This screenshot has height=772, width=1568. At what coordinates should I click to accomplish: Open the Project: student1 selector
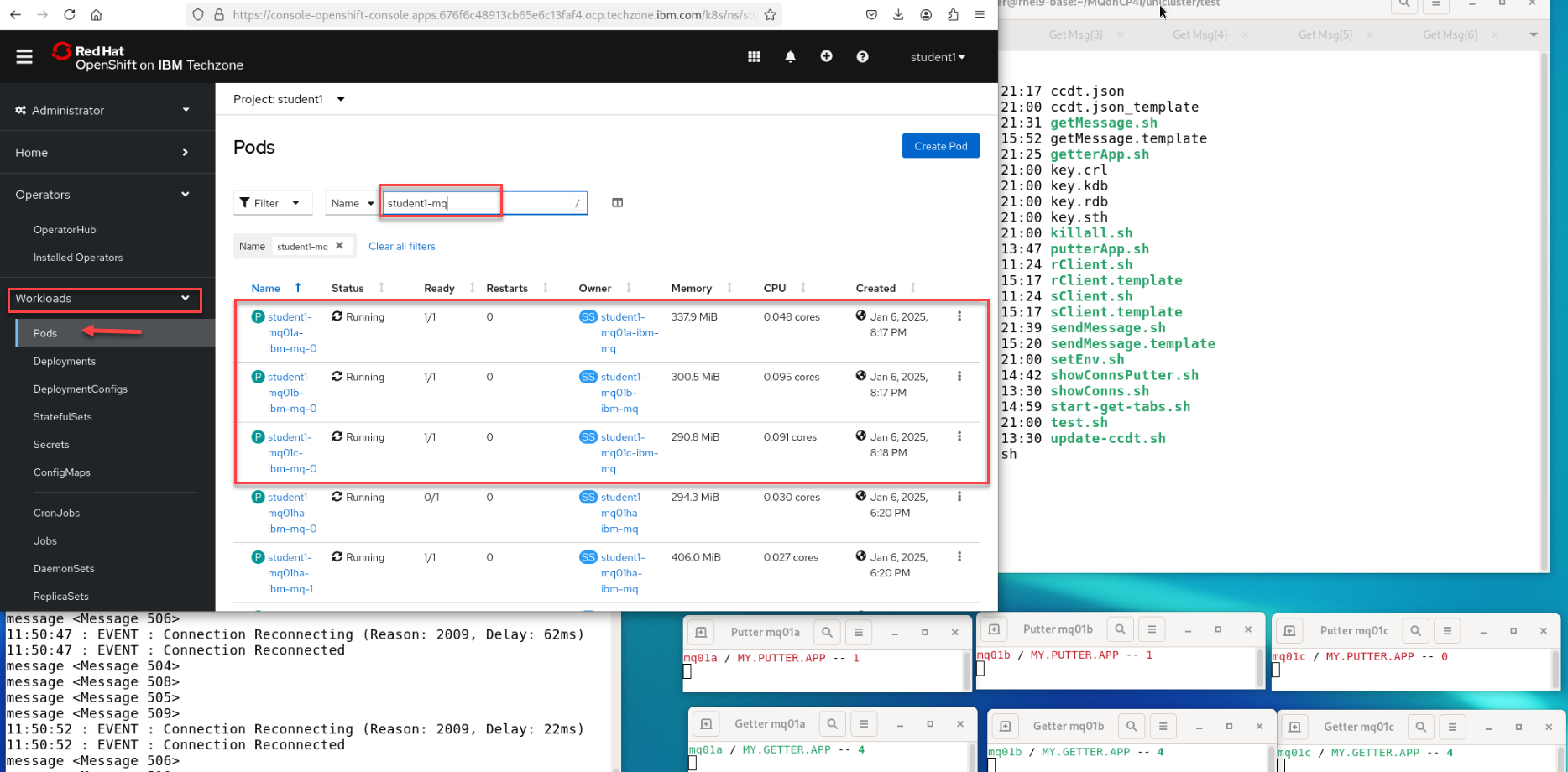click(x=289, y=99)
